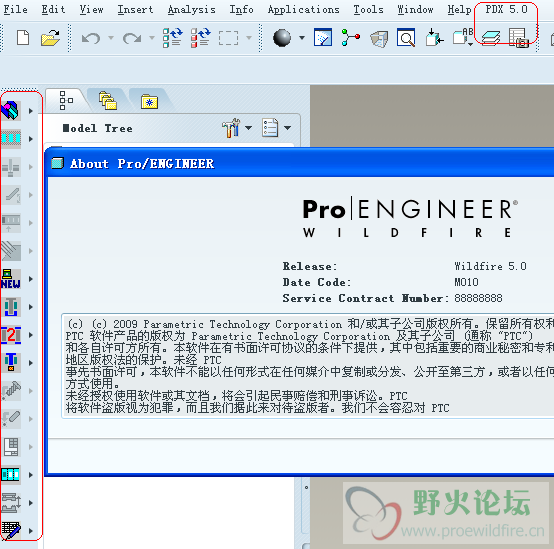Toggle the spin center icon
The width and height of the screenshot is (554, 549).
350,38
